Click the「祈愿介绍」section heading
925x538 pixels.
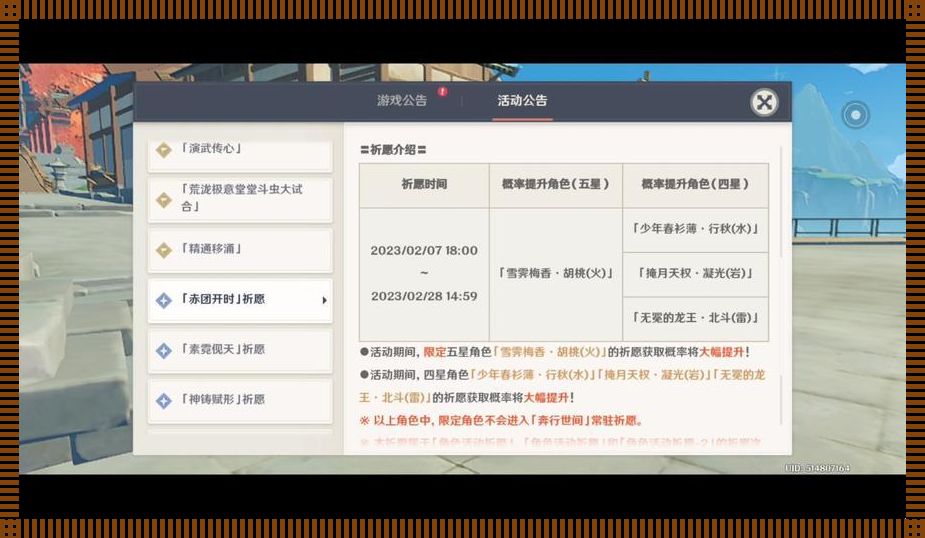pyautogui.click(x=393, y=150)
